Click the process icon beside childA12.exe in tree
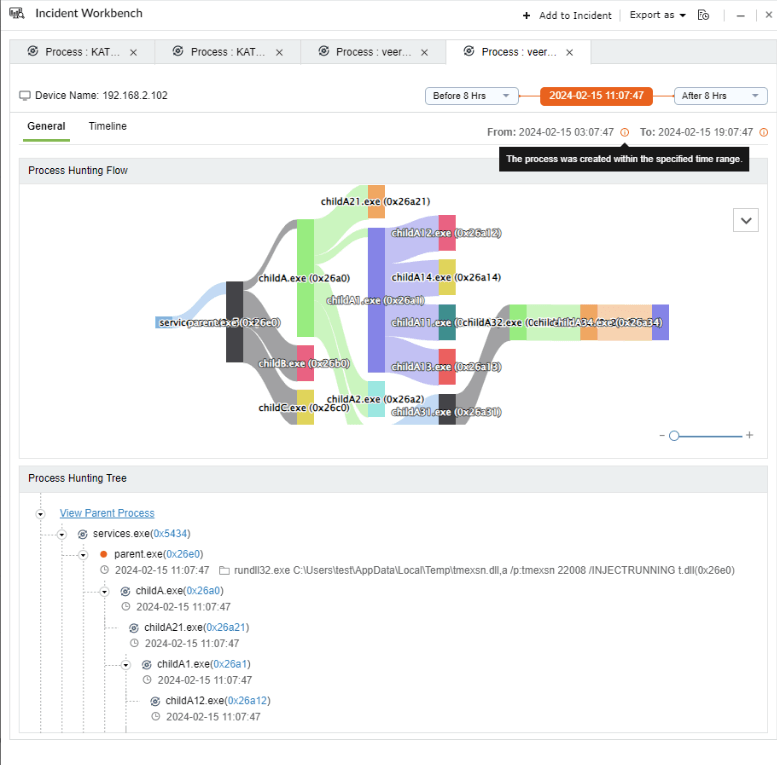777x765 pixels. coord(155,701)
